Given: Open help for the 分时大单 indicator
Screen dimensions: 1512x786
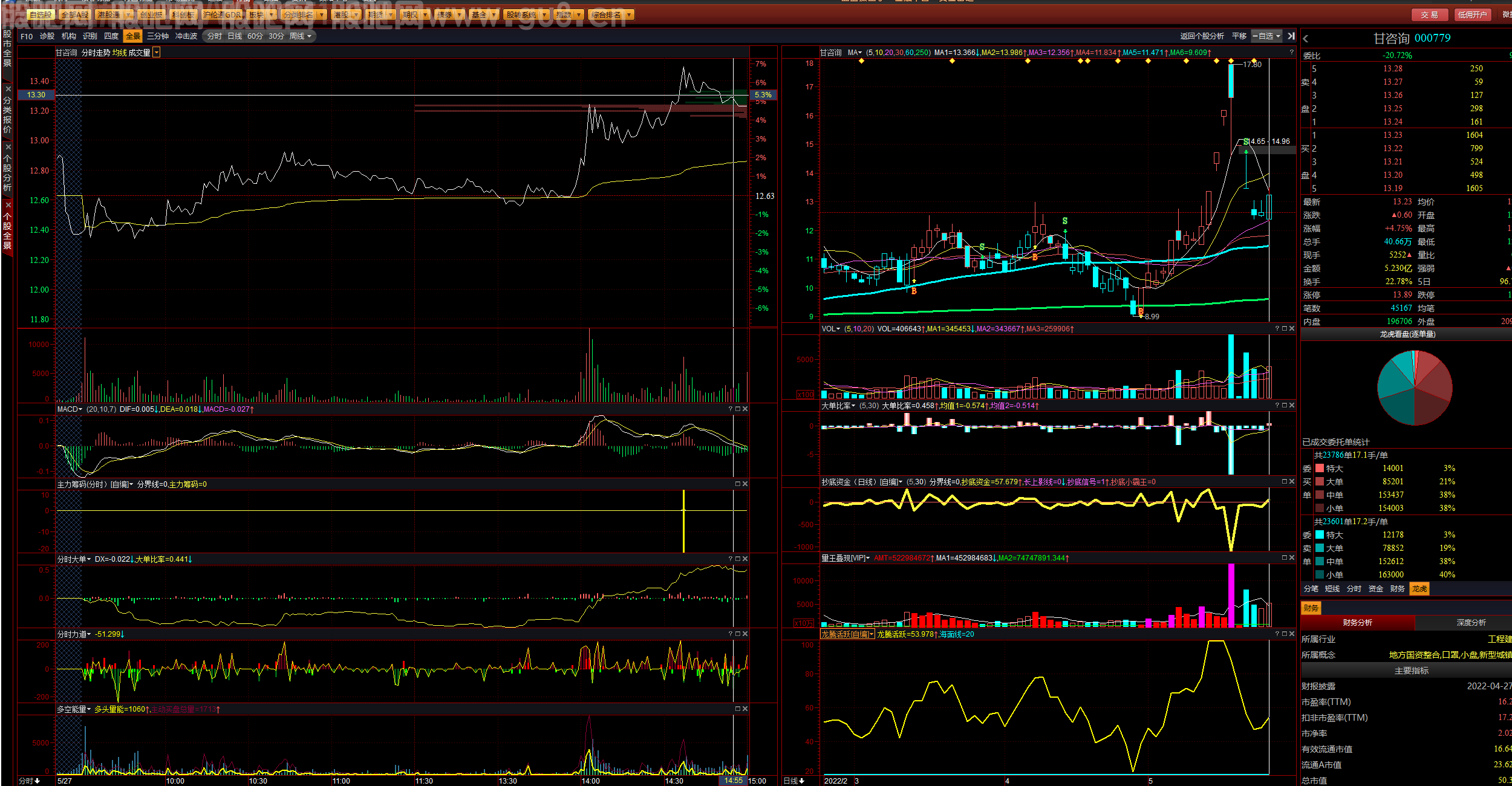Looking at the screenshot, I should point(731,559).
